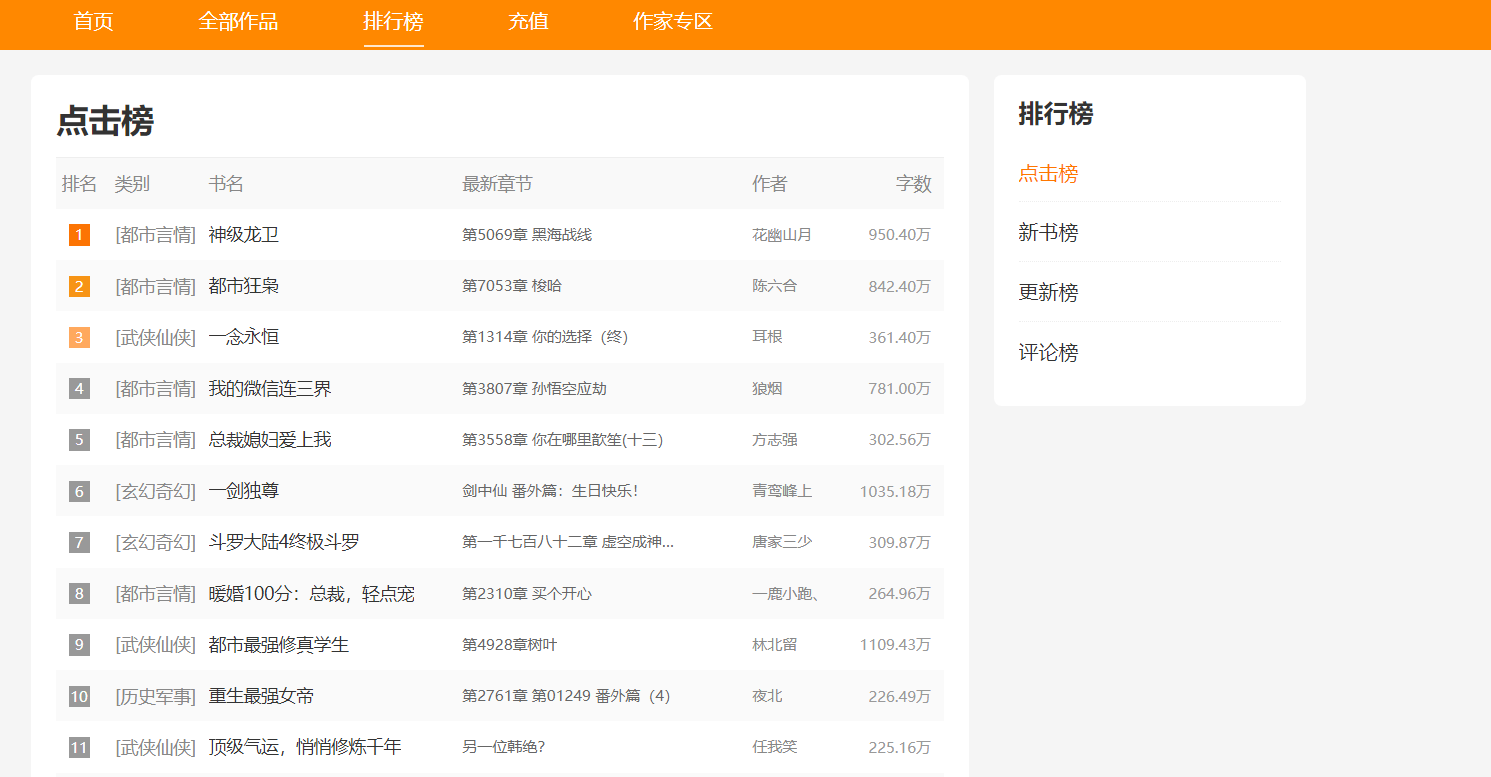This screenshot has width=1491, height=777.
Task: Click author name 陈六合
Action: point(775,286)
